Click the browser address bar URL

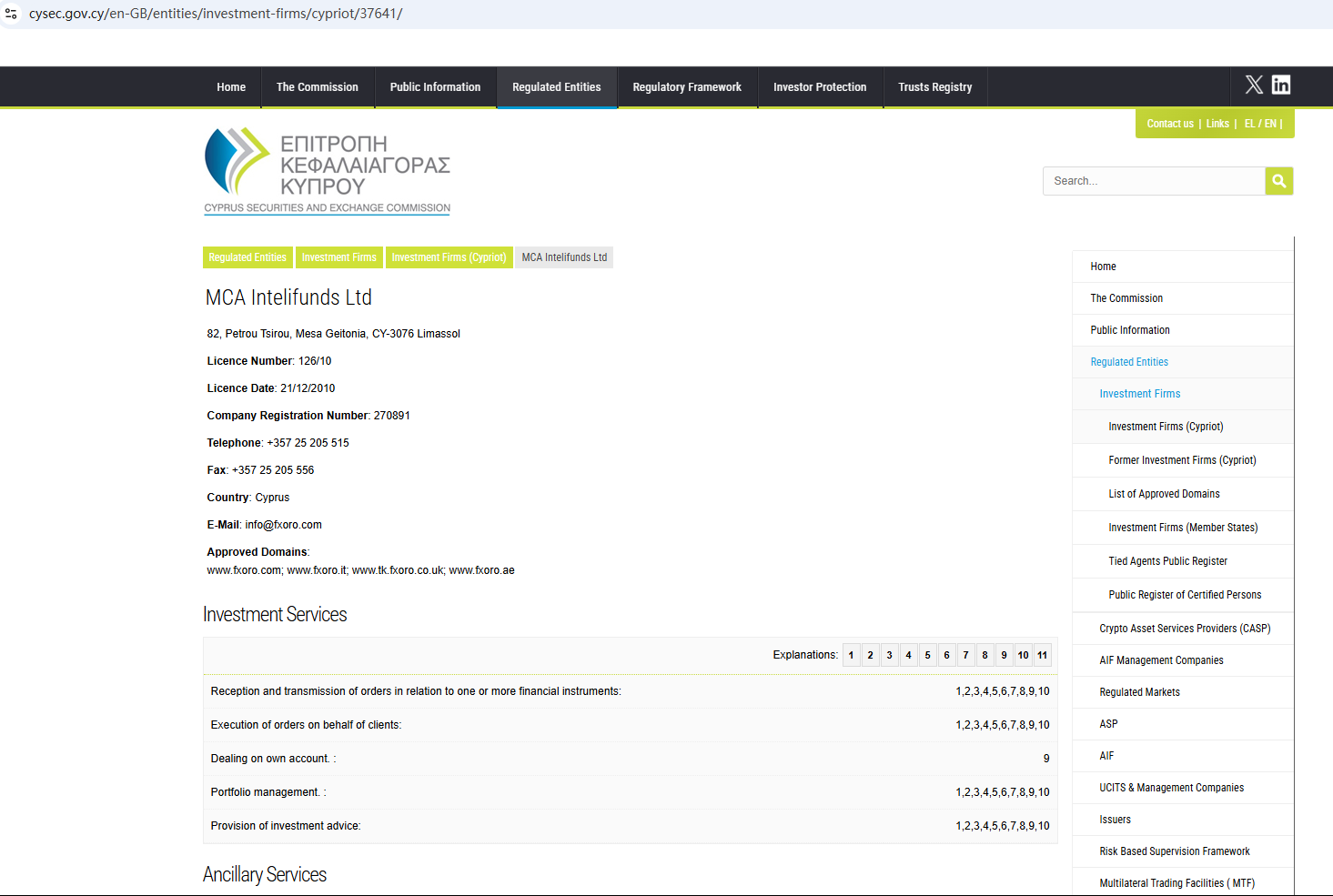point(216,14)
